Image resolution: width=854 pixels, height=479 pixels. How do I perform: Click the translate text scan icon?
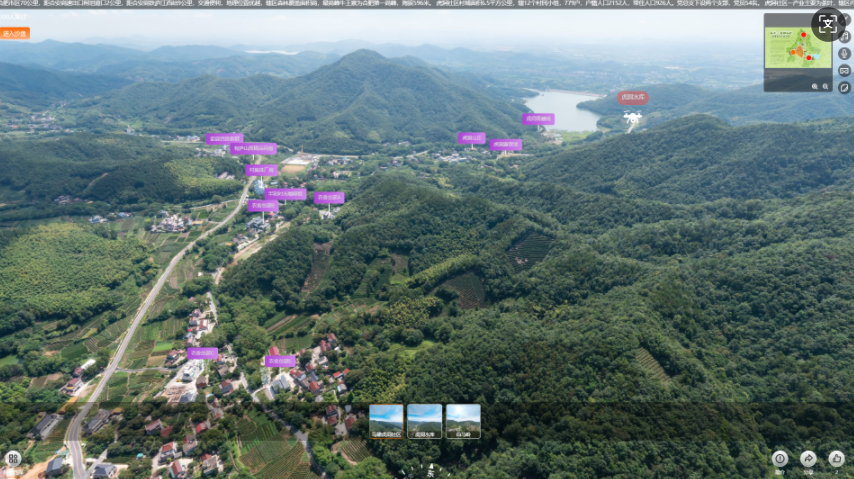pyautogui.click(x=826, y=24)
